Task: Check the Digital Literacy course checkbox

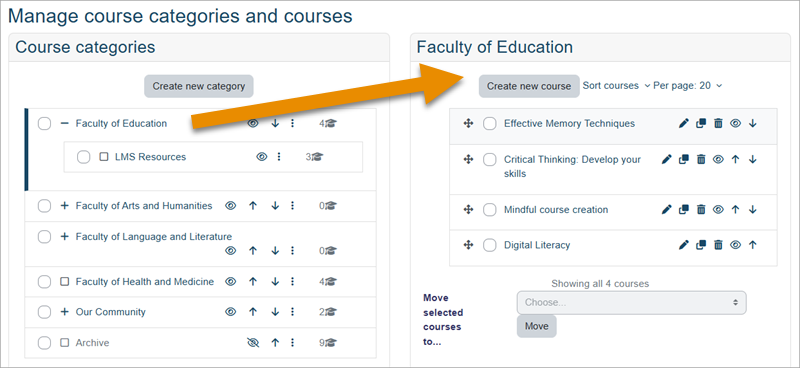Action: (489, 245)
